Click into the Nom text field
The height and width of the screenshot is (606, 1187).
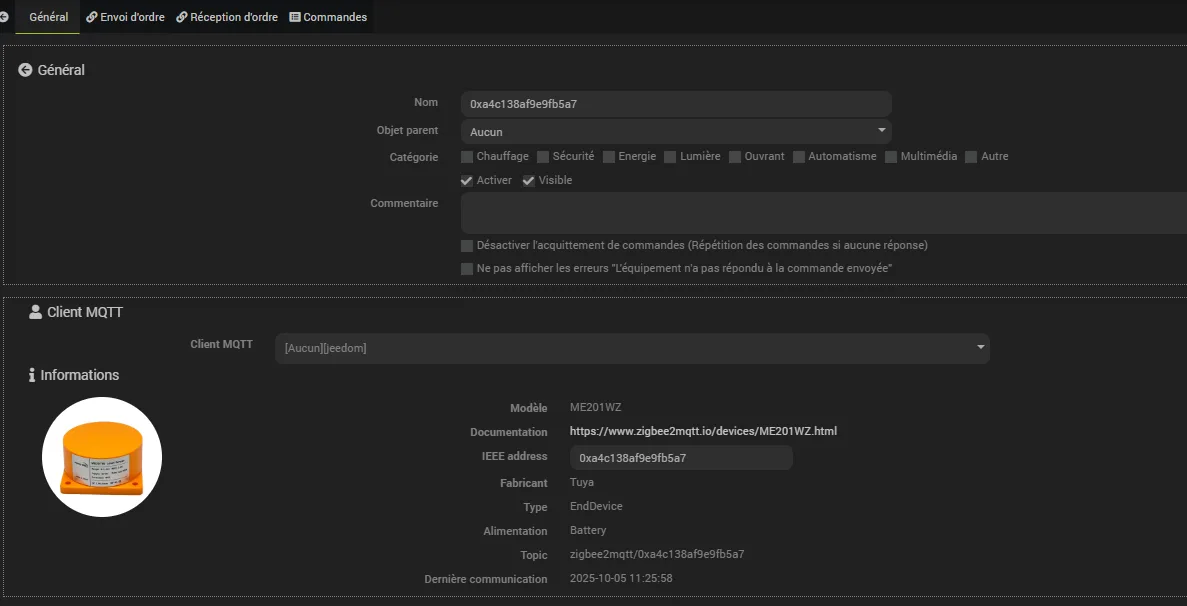pyautogui.click(x=676, y=104)
